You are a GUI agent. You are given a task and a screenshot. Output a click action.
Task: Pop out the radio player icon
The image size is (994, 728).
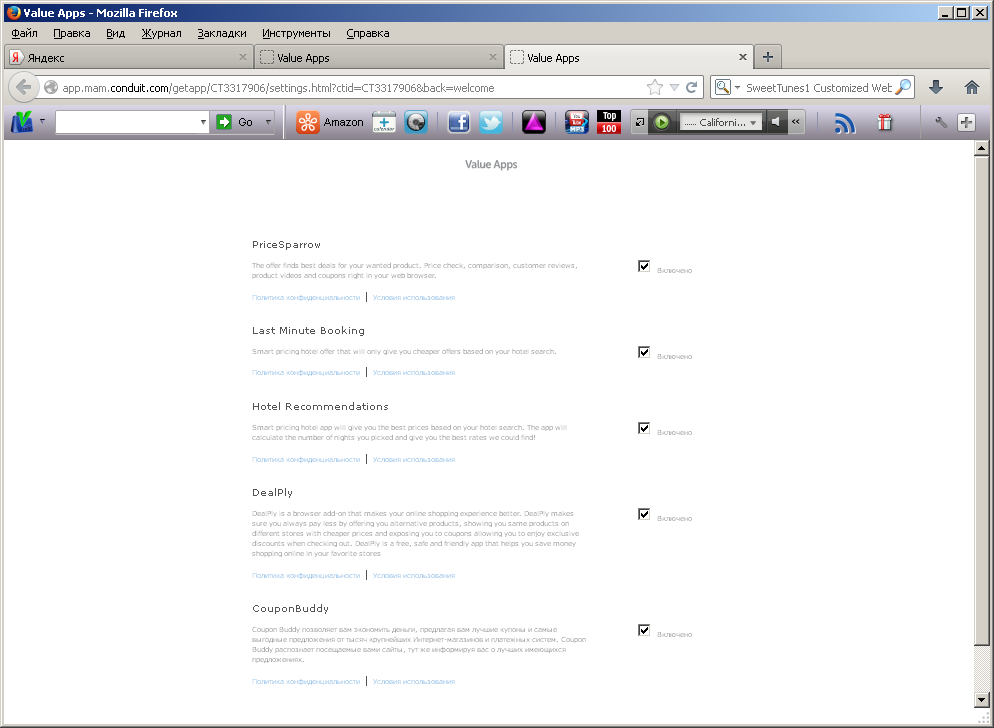coord(640,122)
